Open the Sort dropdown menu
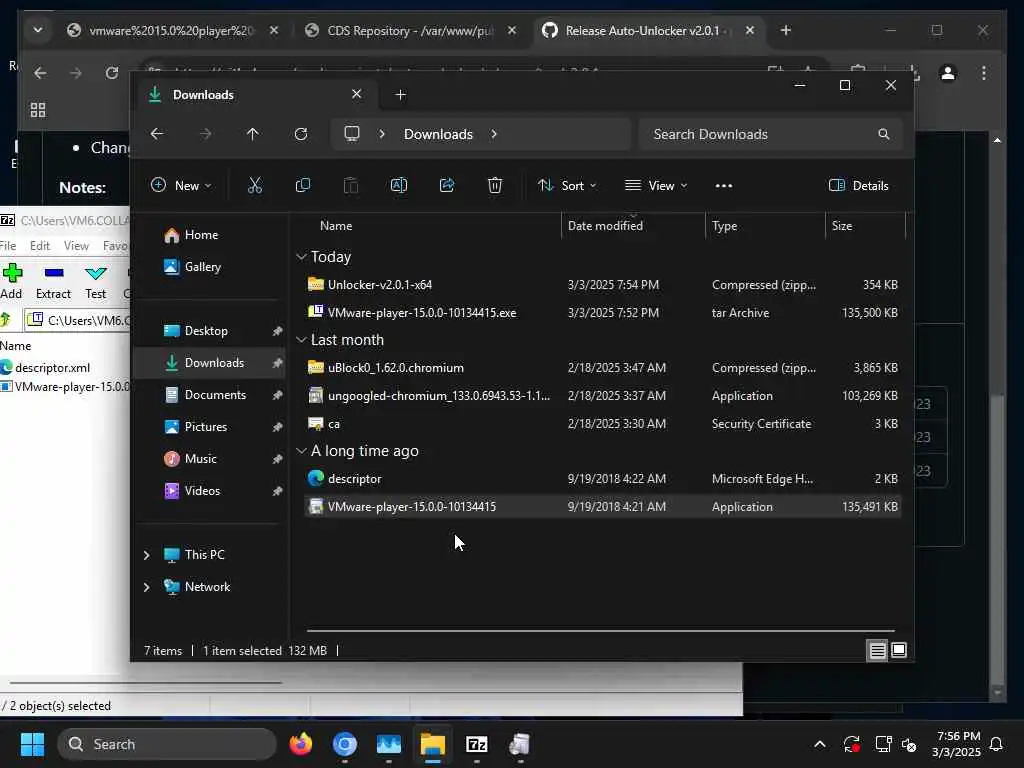The width and height of the screenshot is (1024, 768). tap(567, 186)
